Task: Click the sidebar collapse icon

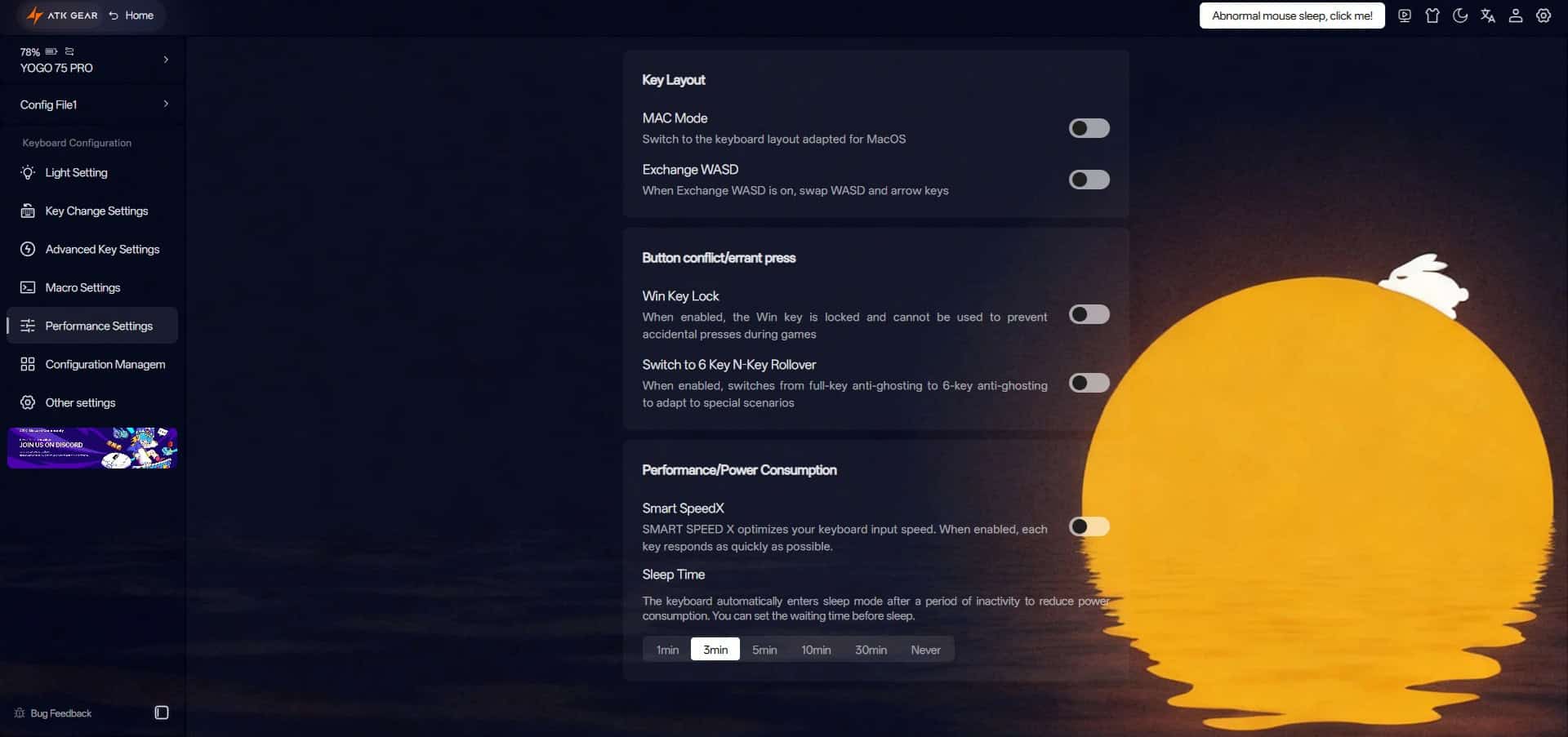Action: pos(162,713)
